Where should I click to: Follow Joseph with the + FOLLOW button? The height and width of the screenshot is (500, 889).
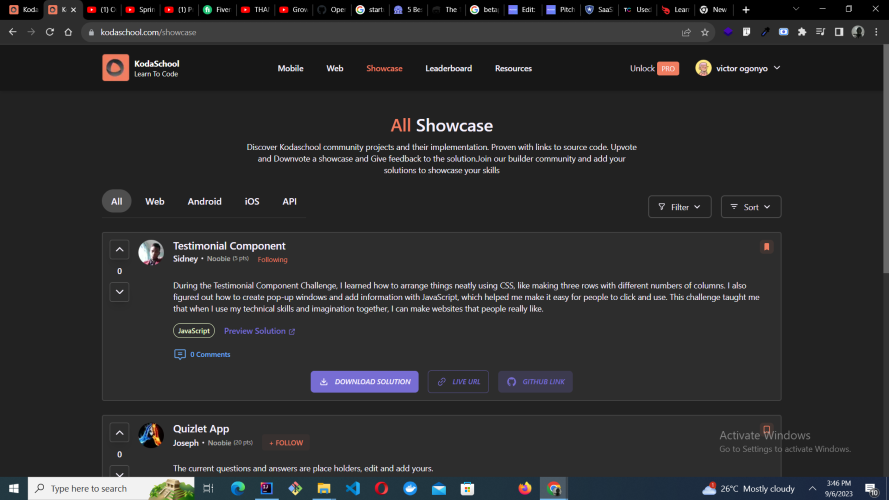pos(286,443)
